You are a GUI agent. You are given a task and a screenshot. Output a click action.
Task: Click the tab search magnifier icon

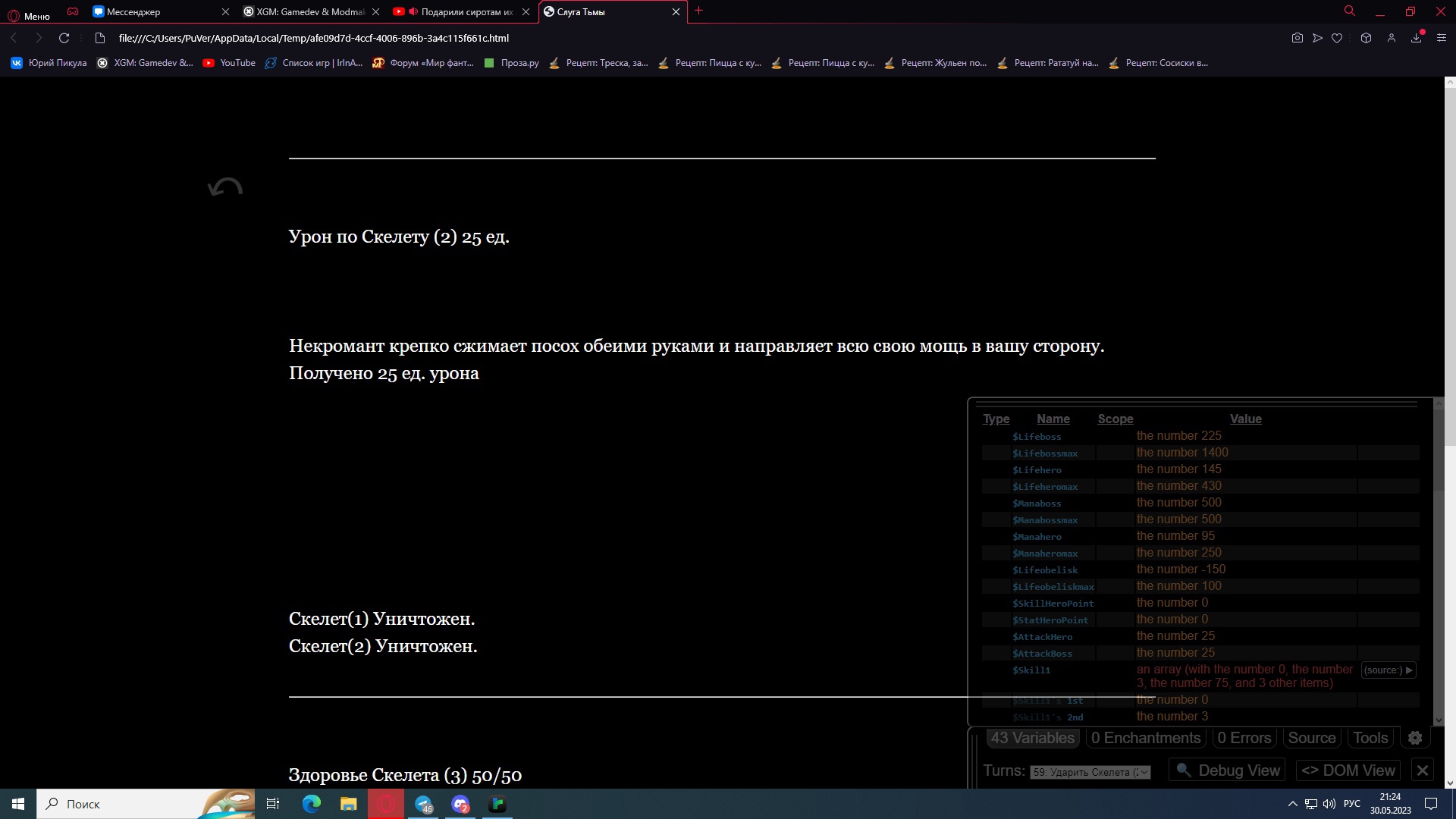(1350, 11)
